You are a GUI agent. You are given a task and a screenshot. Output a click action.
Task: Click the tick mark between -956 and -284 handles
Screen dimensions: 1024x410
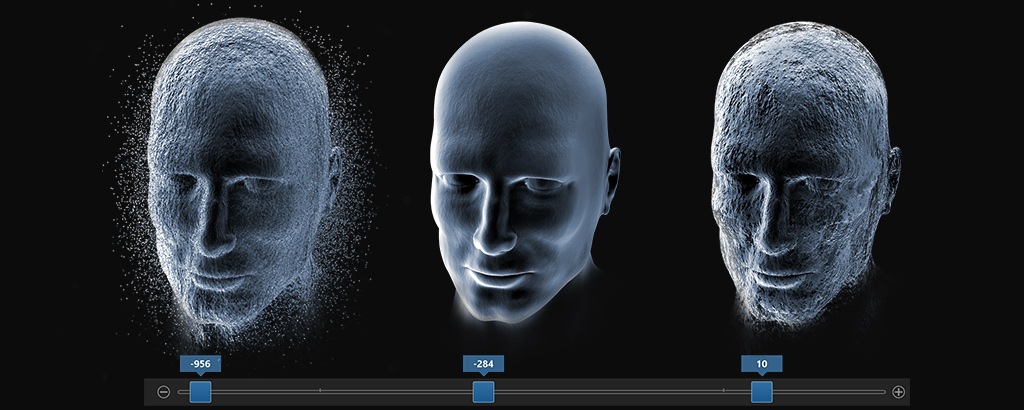point(320,391)
